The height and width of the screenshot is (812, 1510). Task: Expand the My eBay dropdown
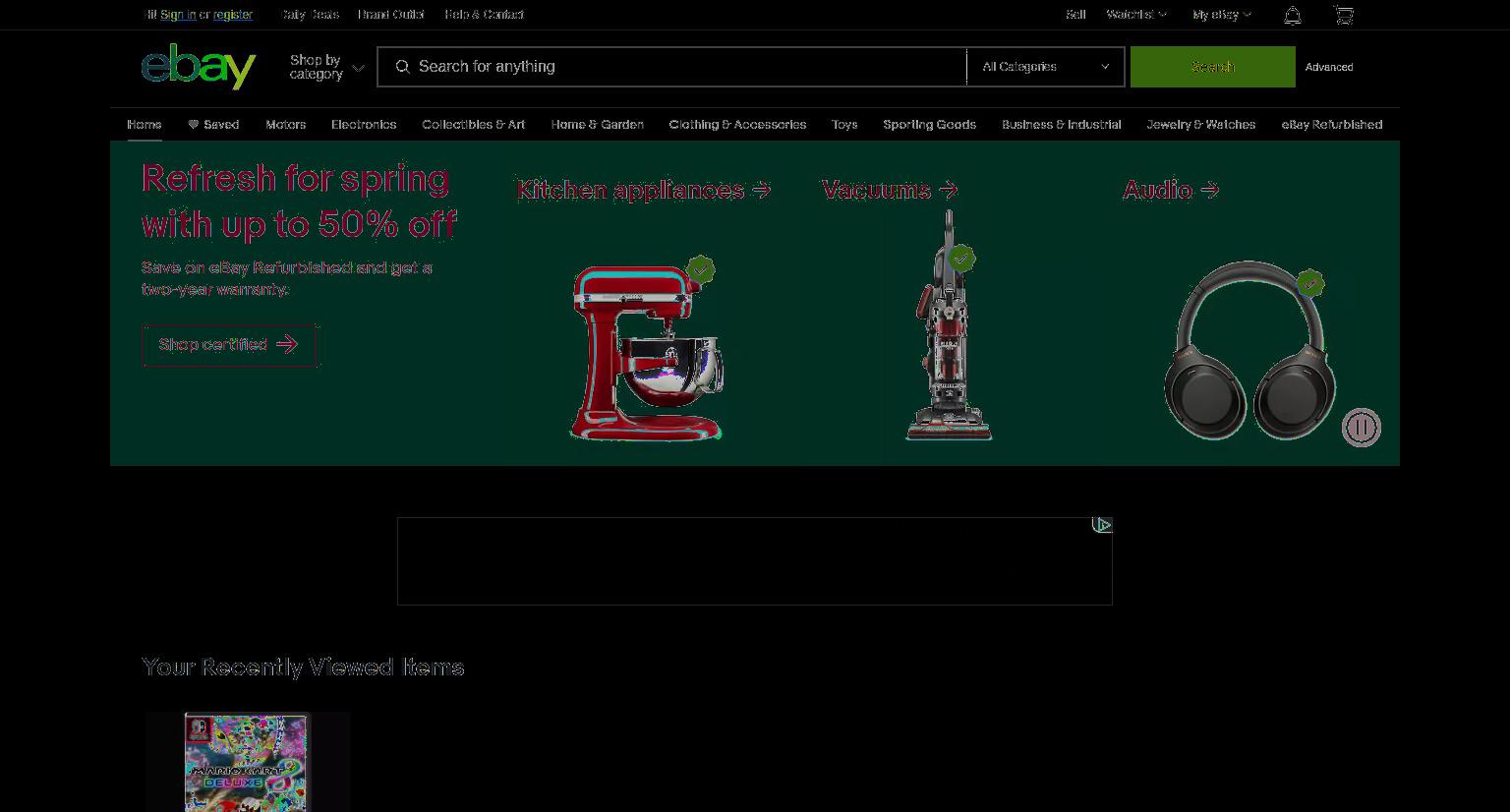pyautogui.click(x=1222, y=15)
